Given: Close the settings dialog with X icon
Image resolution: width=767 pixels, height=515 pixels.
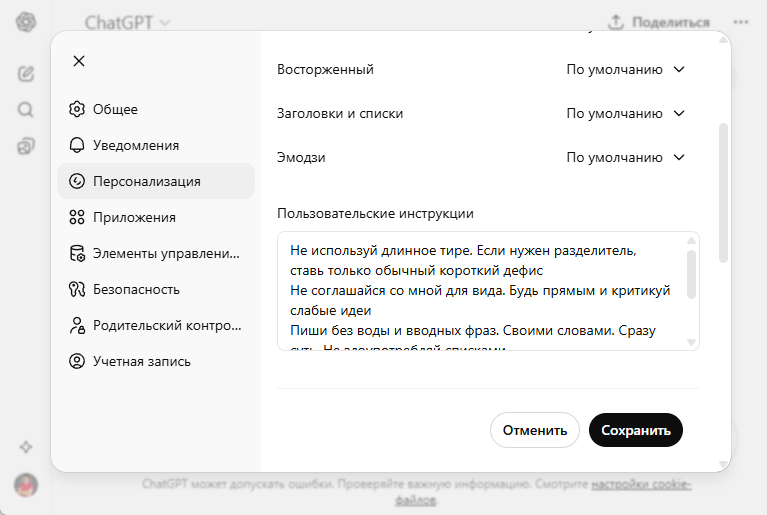Looking at the screenshot, I should pos(79,61).
